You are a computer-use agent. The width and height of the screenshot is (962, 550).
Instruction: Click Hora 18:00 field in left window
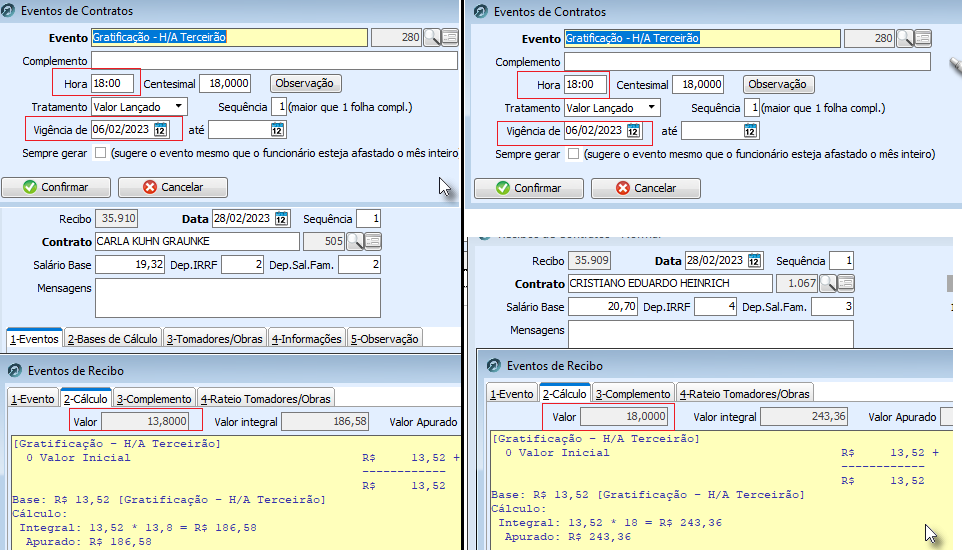pos(112,83)
